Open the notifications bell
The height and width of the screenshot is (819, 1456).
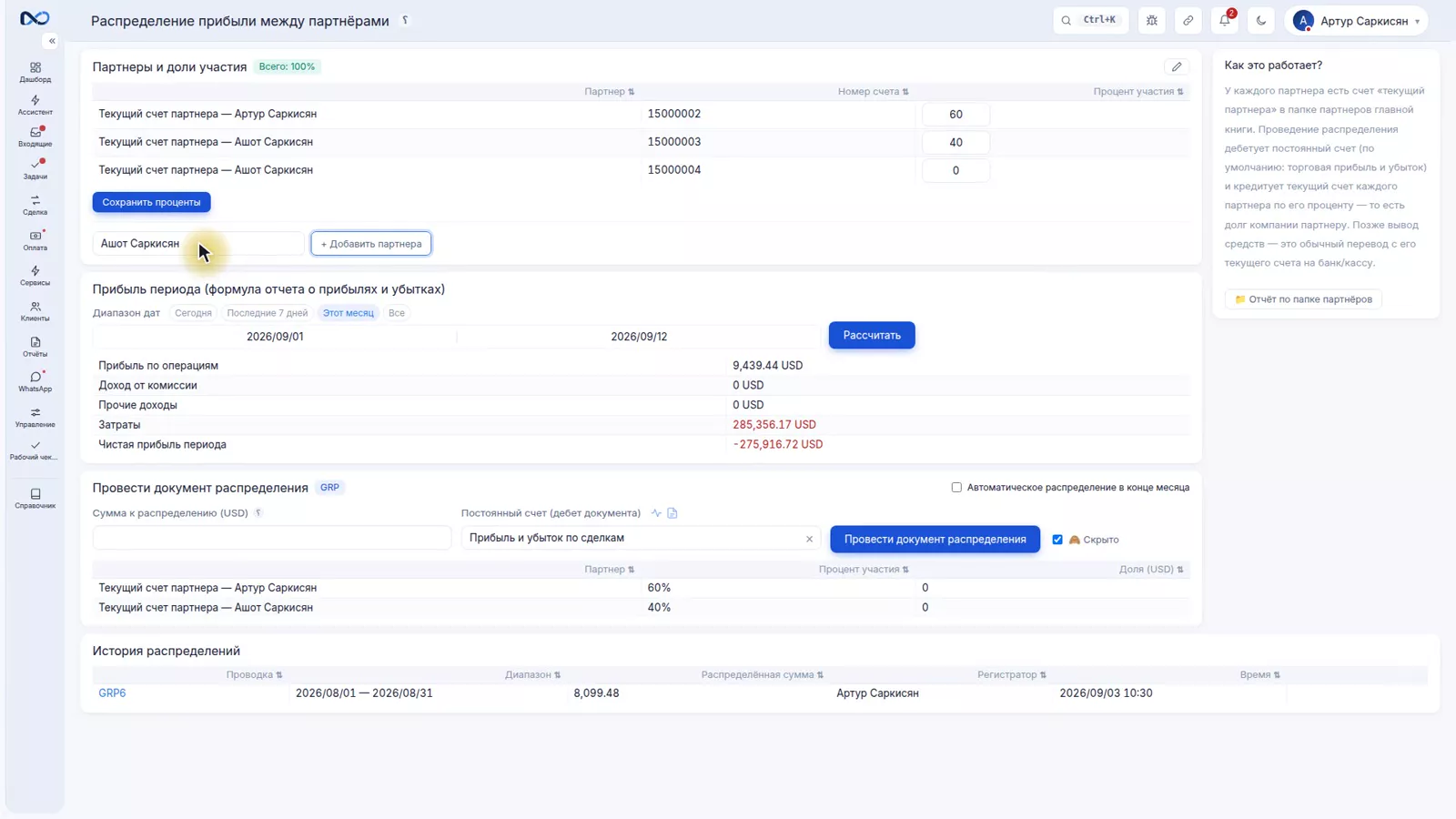[x=1225, y=20]
